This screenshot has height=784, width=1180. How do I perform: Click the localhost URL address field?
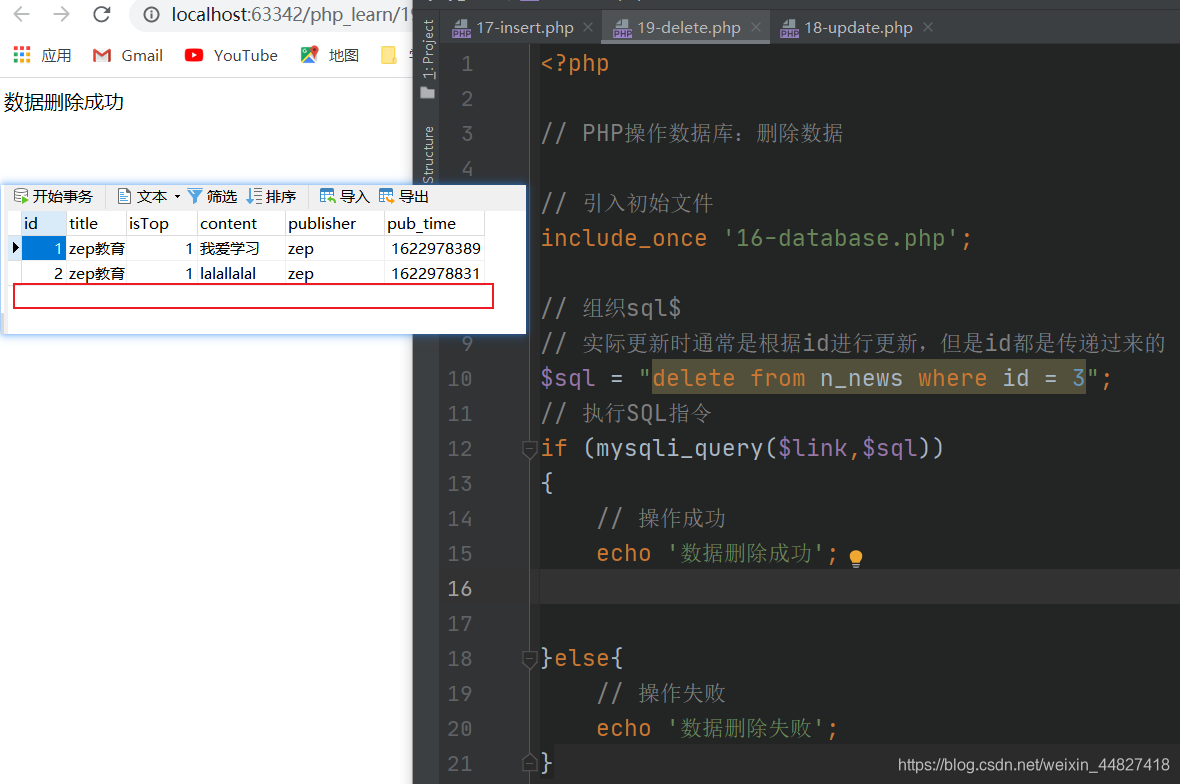[x=290, y=14]
